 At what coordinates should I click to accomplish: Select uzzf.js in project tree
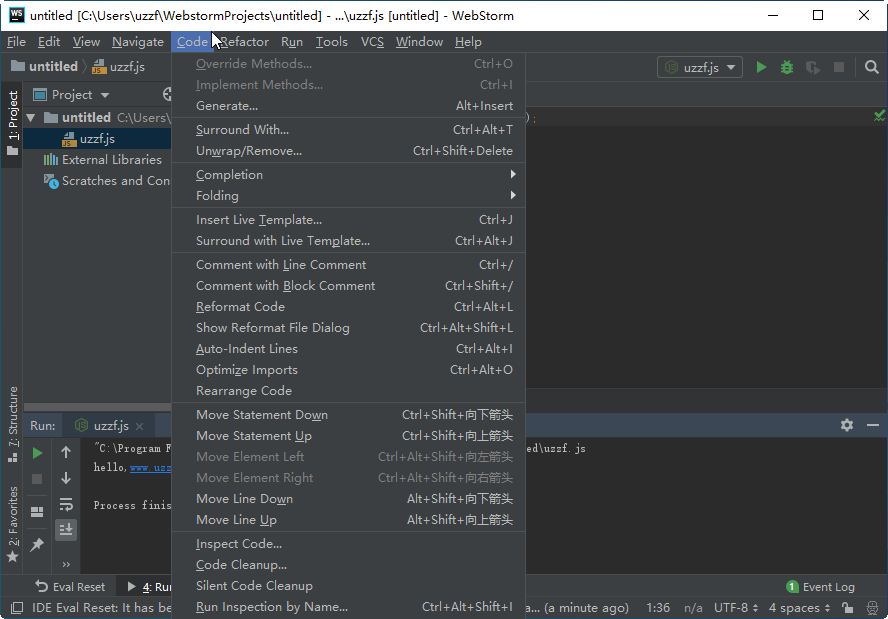(x=97, y=139)
